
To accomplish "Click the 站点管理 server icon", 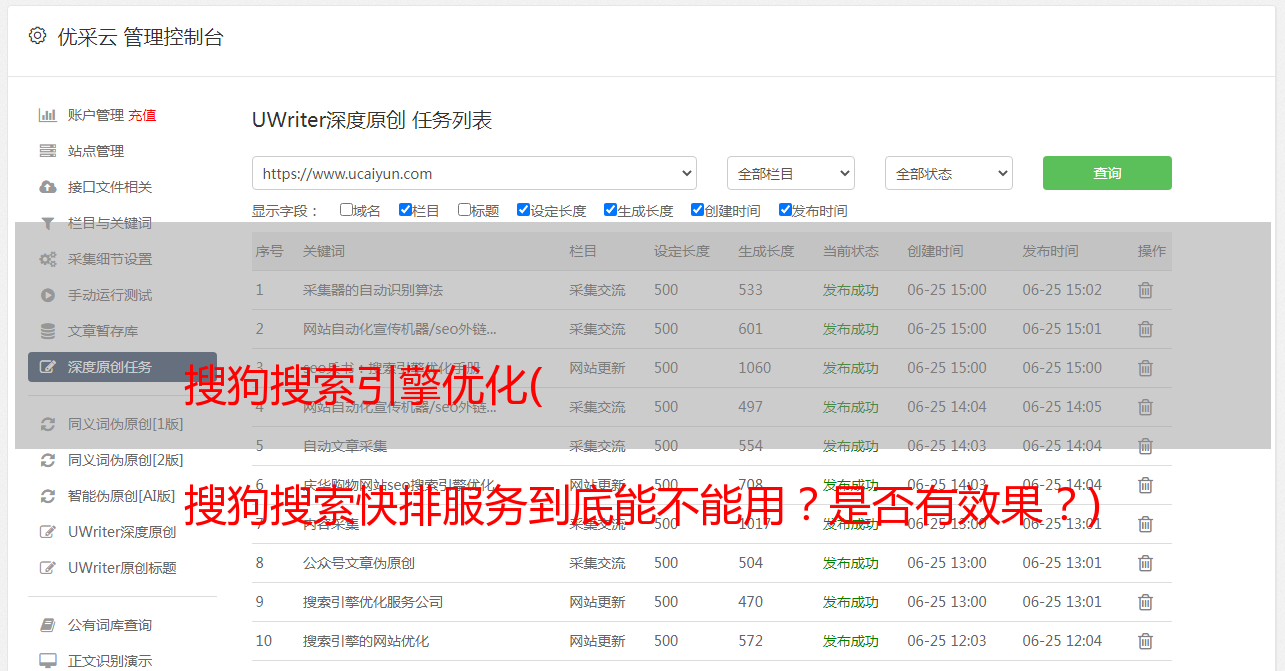I will point(47,151).
